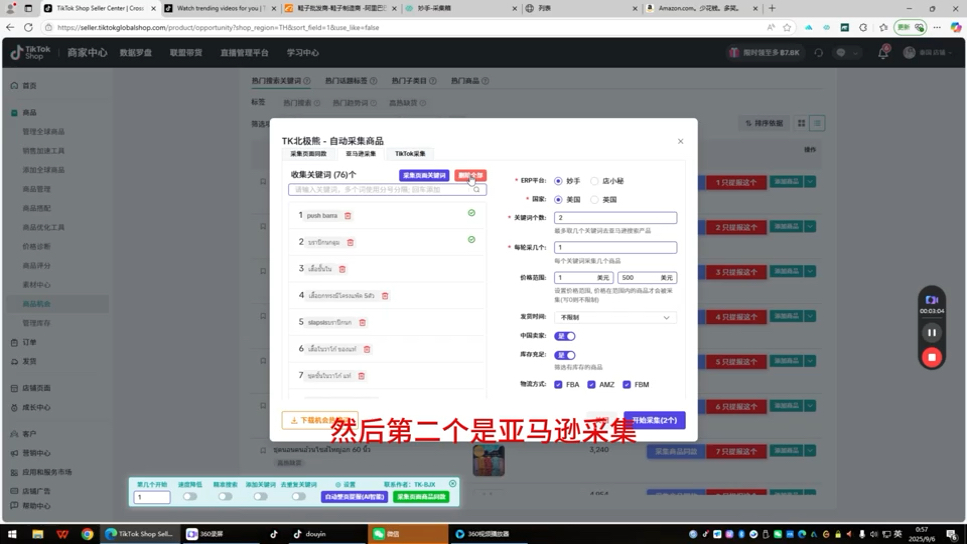
Task: Click the 关键词个数 input field
Action: tap(615, 218)
